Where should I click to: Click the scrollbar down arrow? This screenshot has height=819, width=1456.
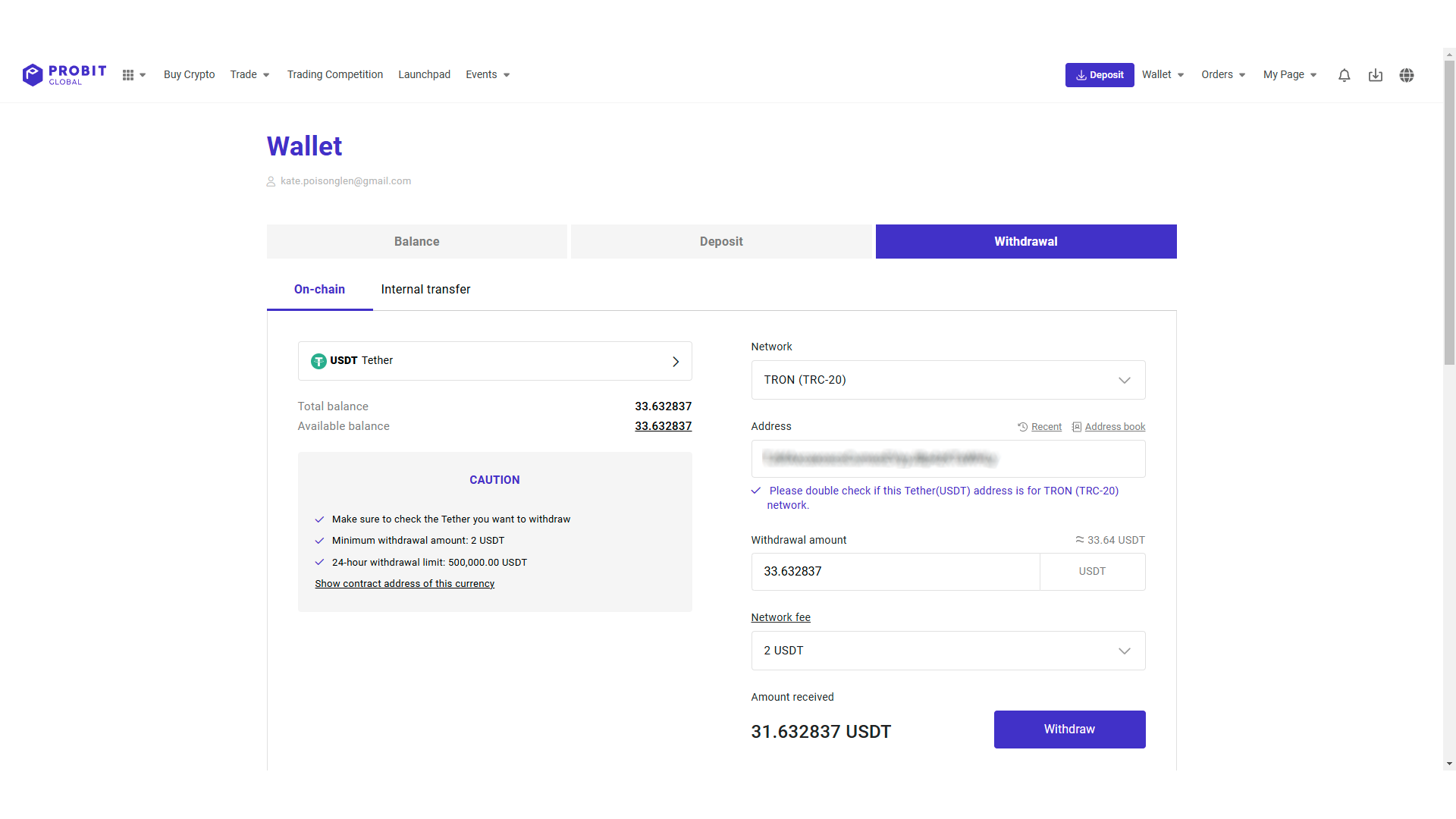1449,764
